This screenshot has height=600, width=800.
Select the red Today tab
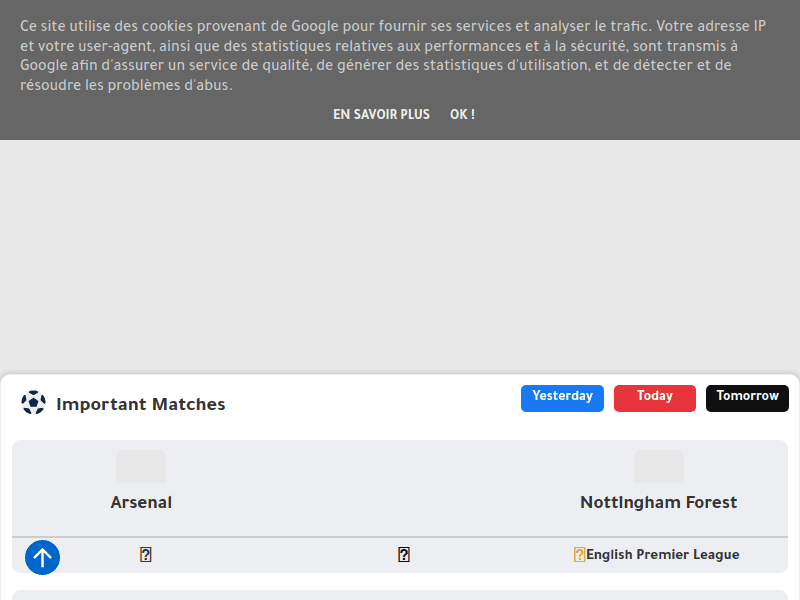(654, 397)
